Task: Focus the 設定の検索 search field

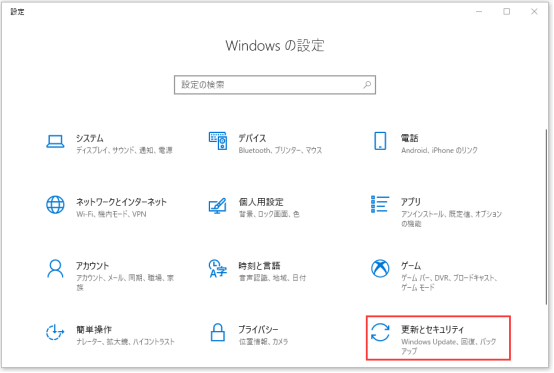Action: 275,85
